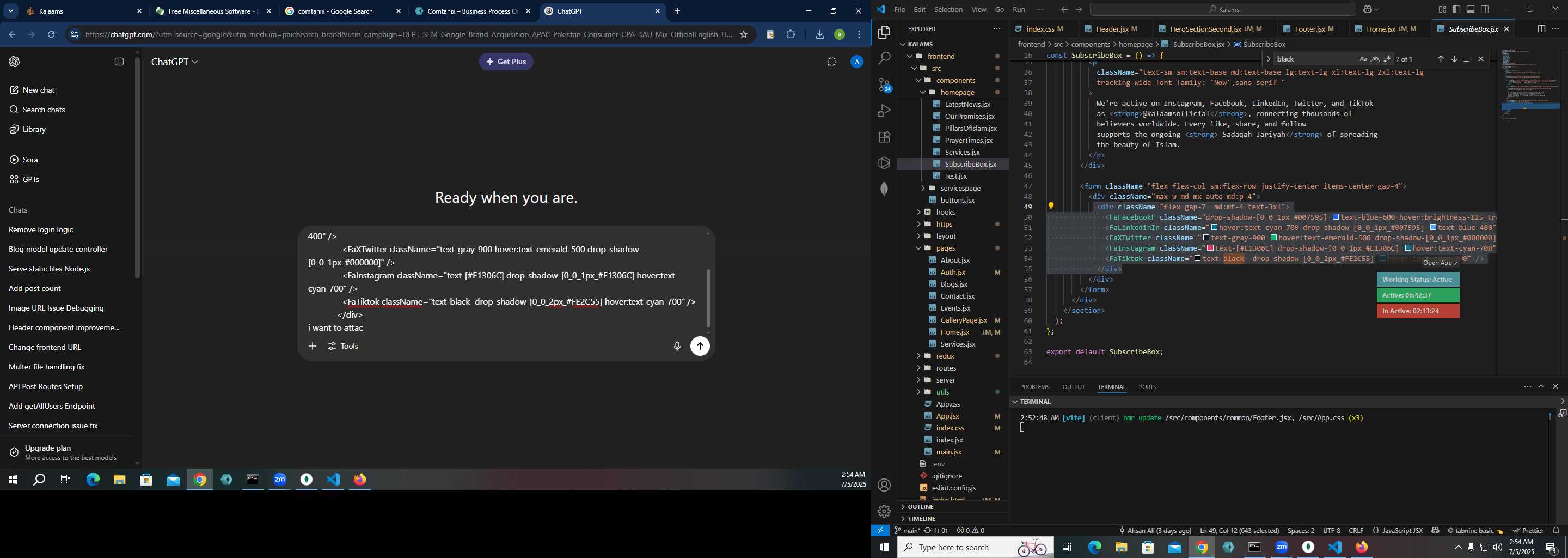Click Get Plus button in ChatGPT
1568x558 pixels.
[506, 62]
